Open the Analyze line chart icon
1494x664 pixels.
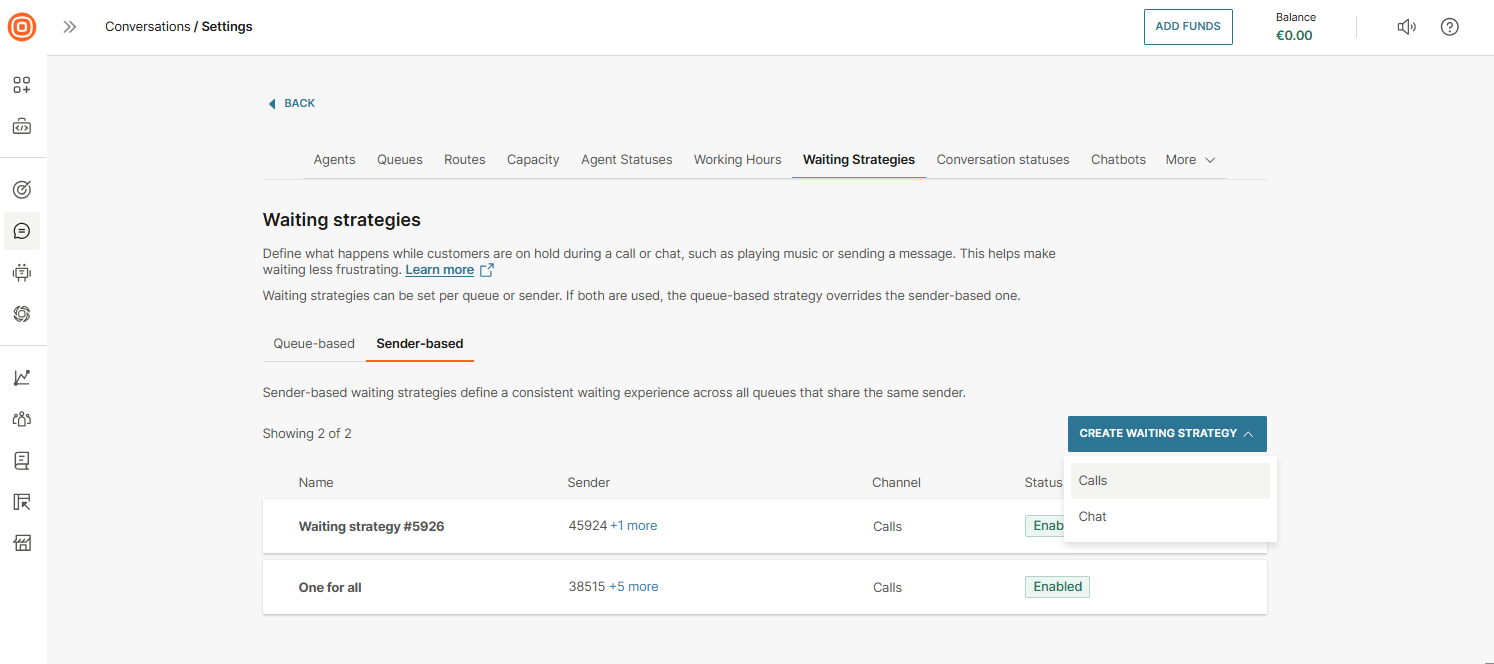[22, 377]
